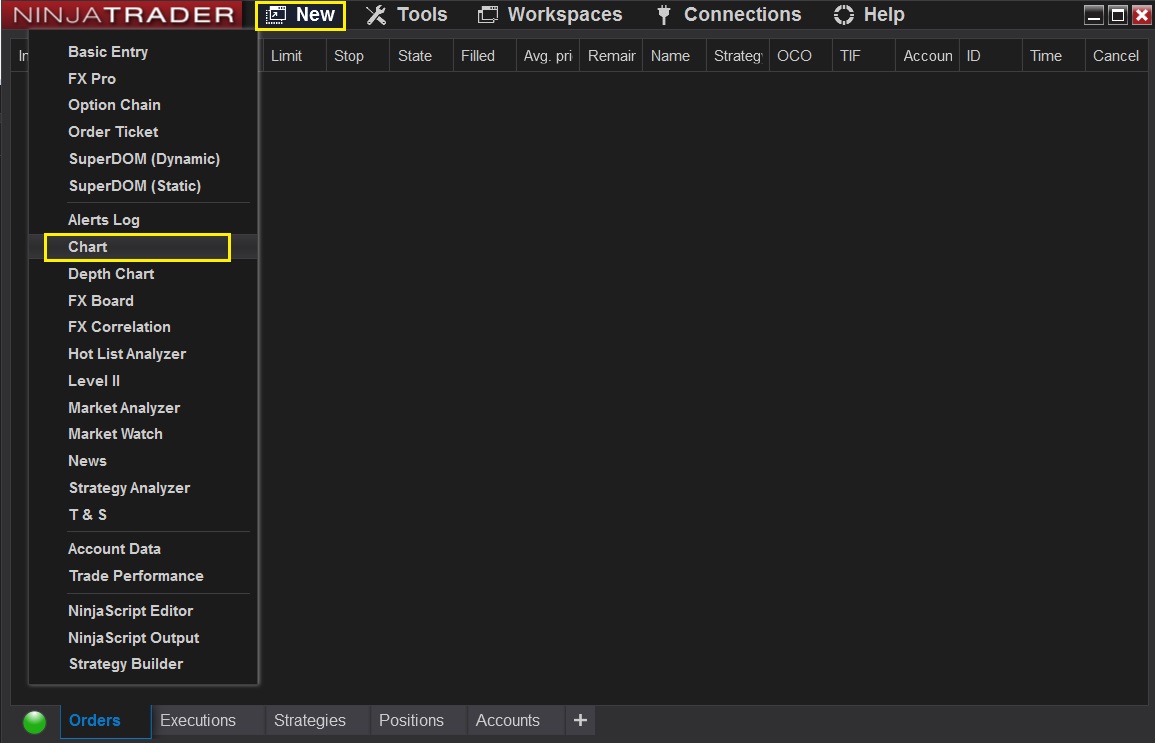Open Market Watch window

click(116, 434)
